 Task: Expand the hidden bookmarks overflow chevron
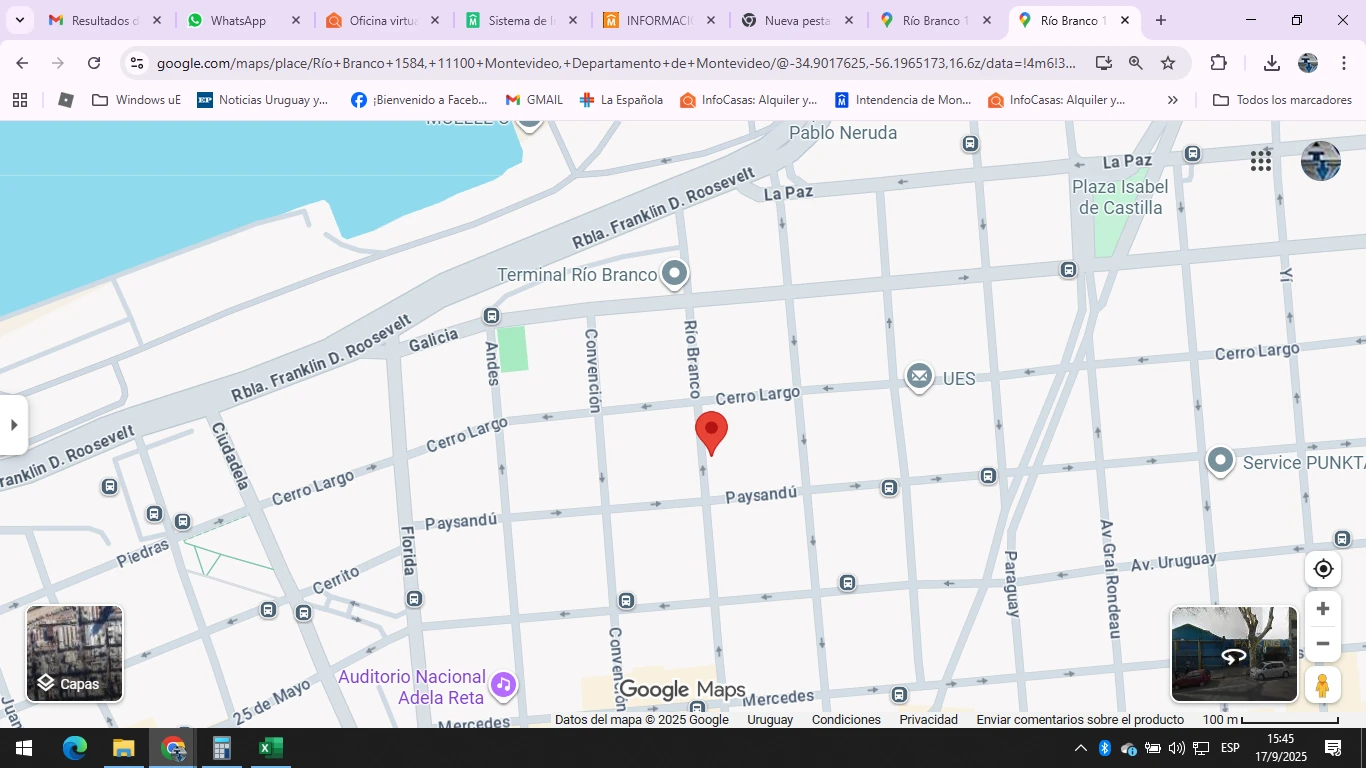pyautogui.click(x=1173, y=100)
